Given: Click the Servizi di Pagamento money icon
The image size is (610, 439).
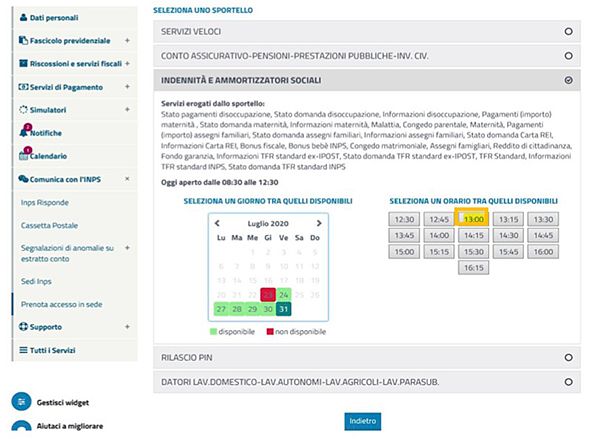Looking at the screenshot, I should point(23,87).
